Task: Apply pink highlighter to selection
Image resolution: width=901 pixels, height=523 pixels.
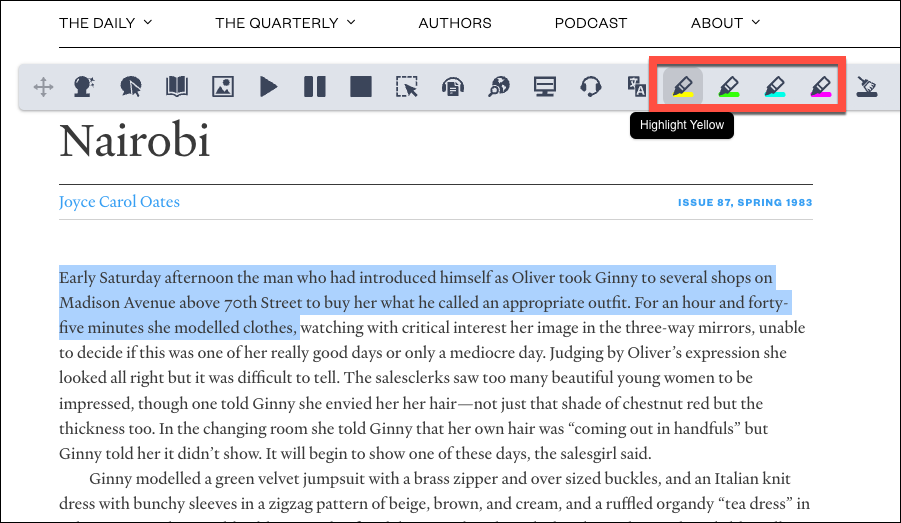Action: pyautogui.click(x=821, y=87)
